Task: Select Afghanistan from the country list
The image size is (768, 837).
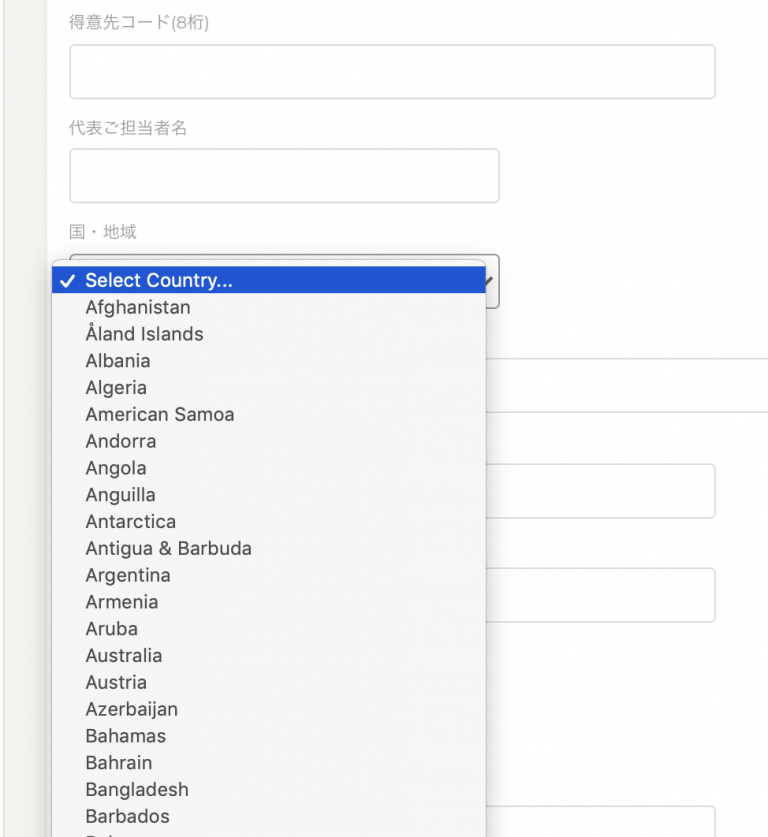Action: tap(137, 307)
